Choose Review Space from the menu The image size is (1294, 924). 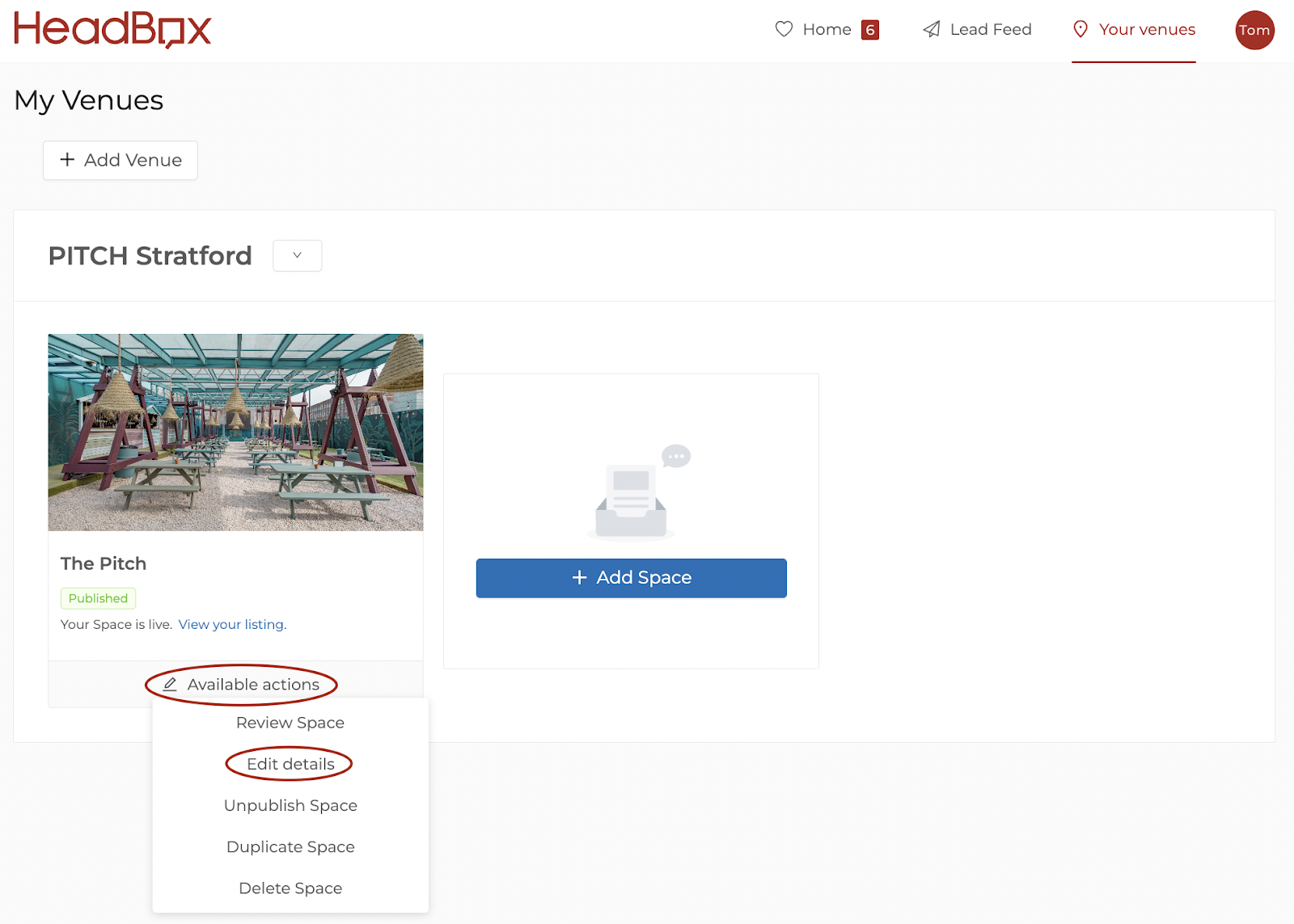click(x=290, y=723)
